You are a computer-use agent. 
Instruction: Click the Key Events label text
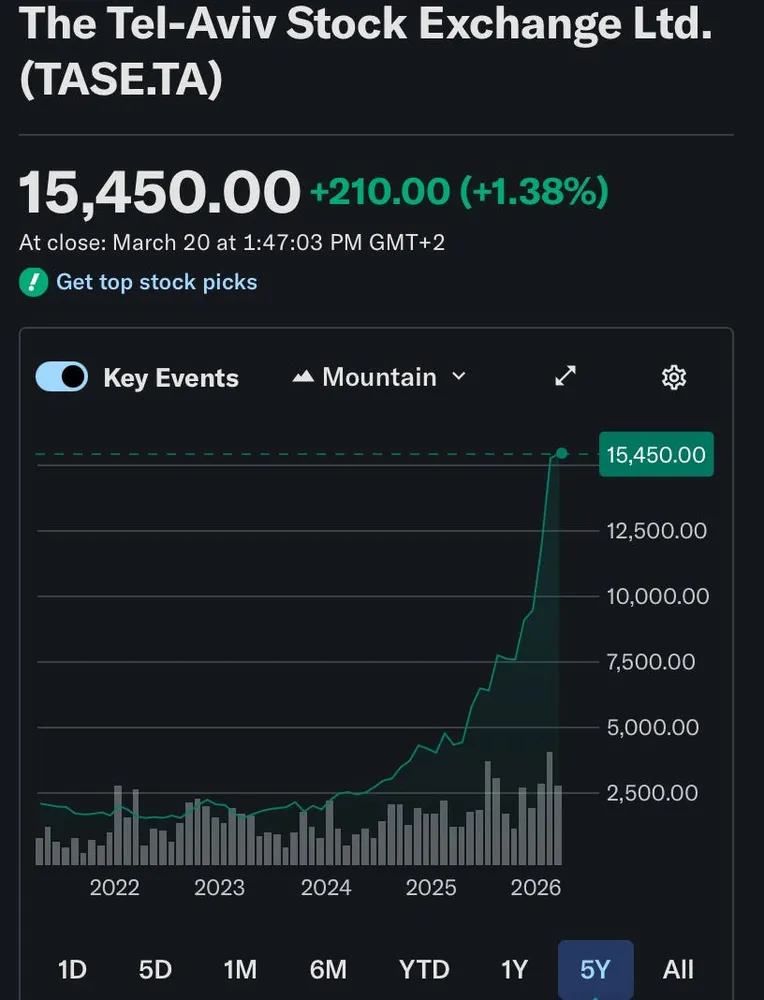click(x=171, y=378)
